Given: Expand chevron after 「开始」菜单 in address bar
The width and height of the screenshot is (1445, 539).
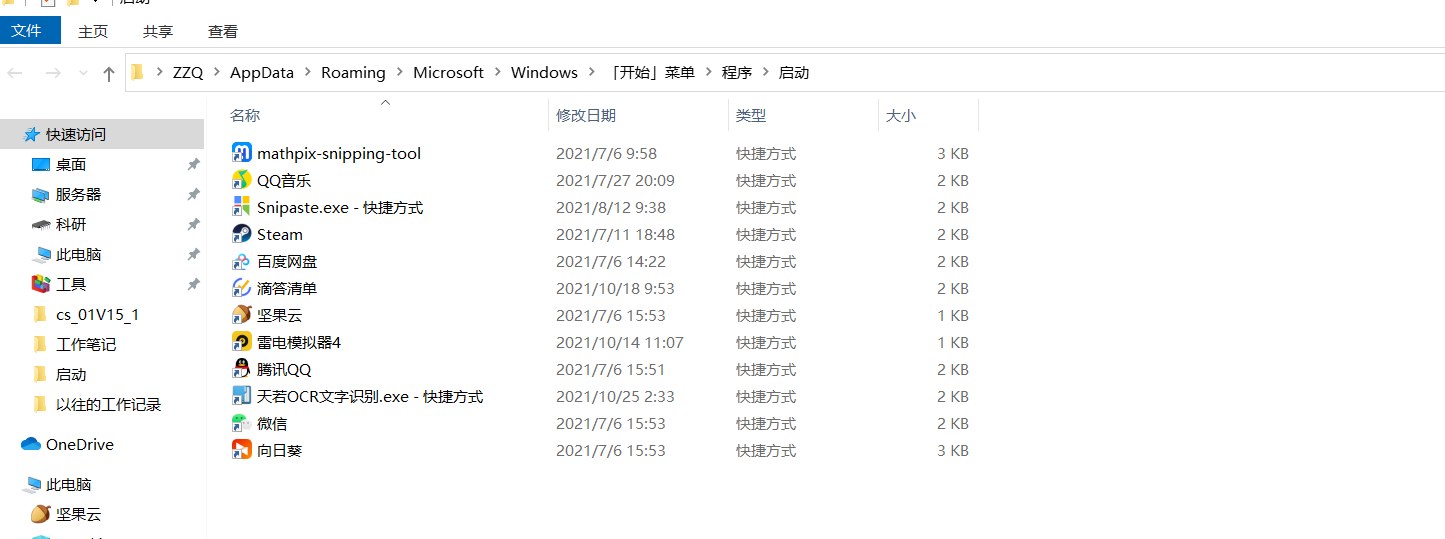Looking at the screenshot, I should [x=709, y=72].
